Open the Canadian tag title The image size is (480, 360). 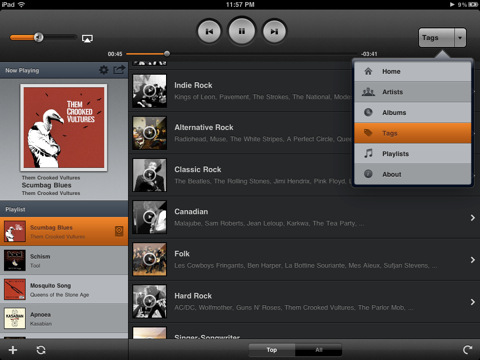coord(191,212)
